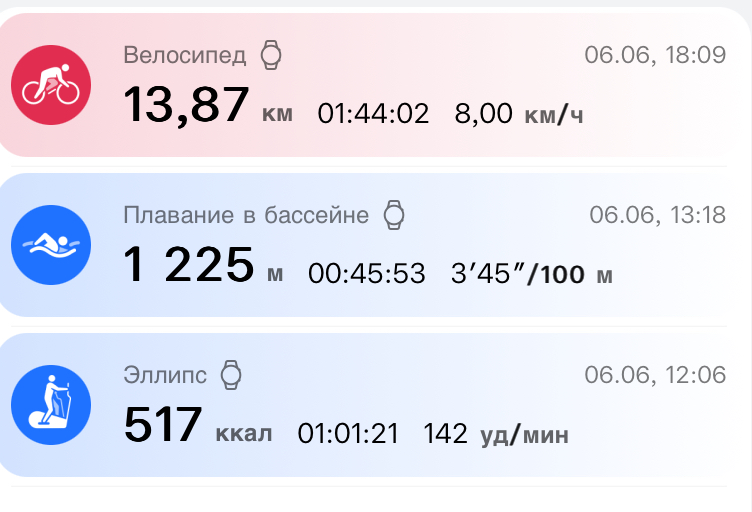
Task: Click the elliptical duration 01:01:21
Action: tap(348, 433)
